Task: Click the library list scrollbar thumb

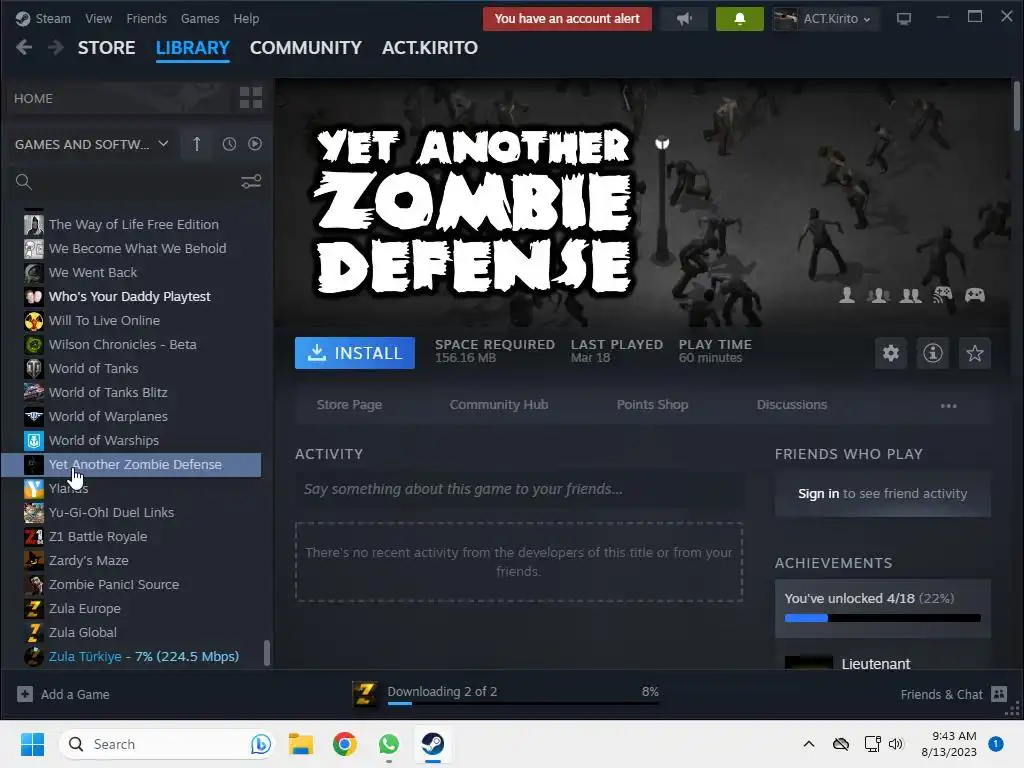Action: coord(266,652)
